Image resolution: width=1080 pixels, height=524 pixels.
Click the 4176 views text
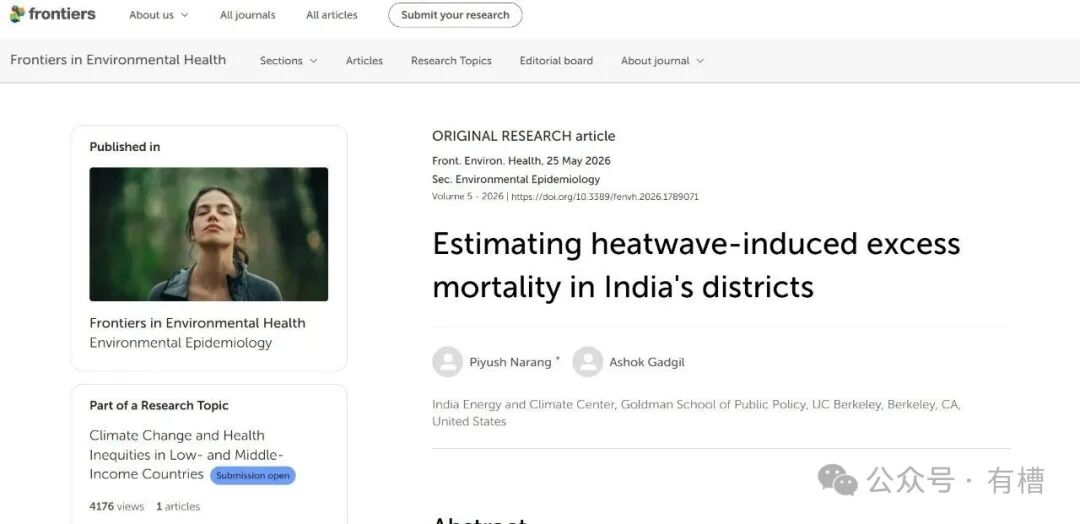tap(116, 507)
